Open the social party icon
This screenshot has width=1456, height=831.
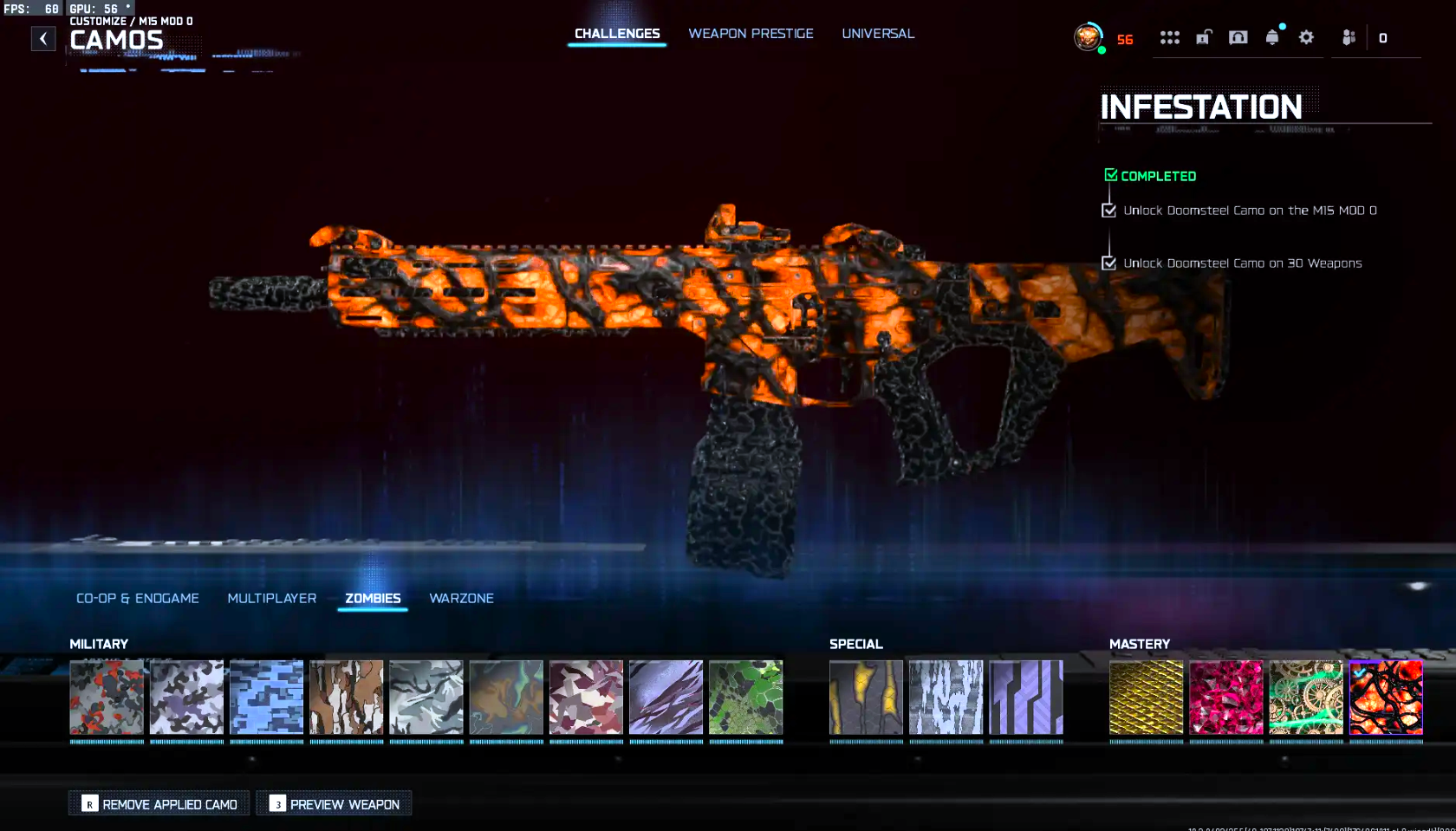coord(1349,37)
